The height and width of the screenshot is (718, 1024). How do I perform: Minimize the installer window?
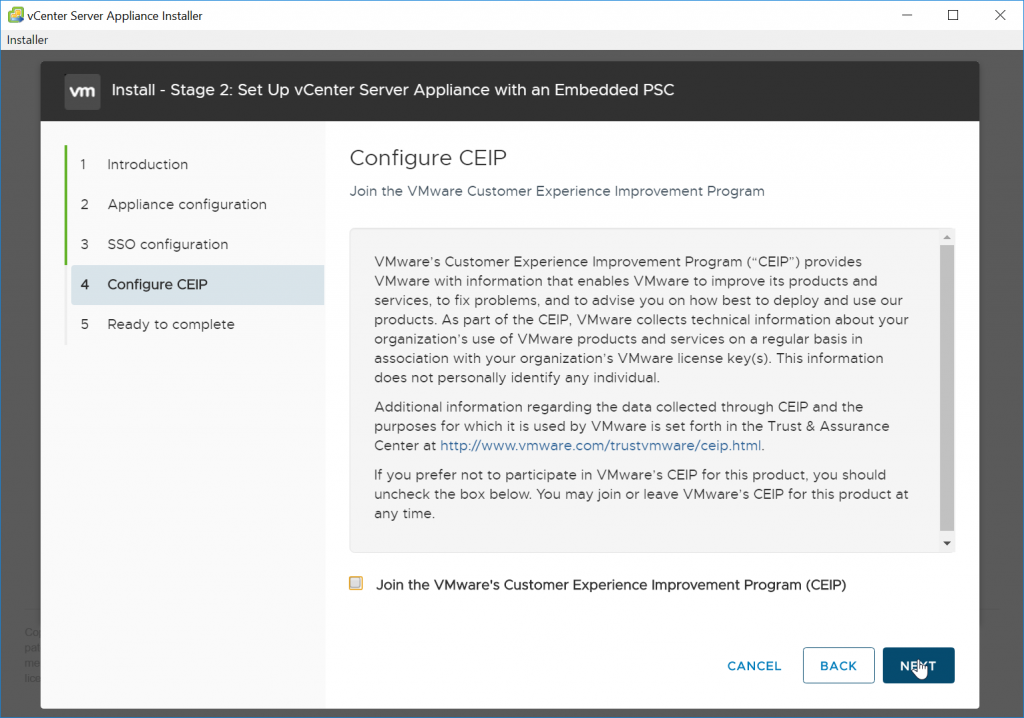(907, 15)
